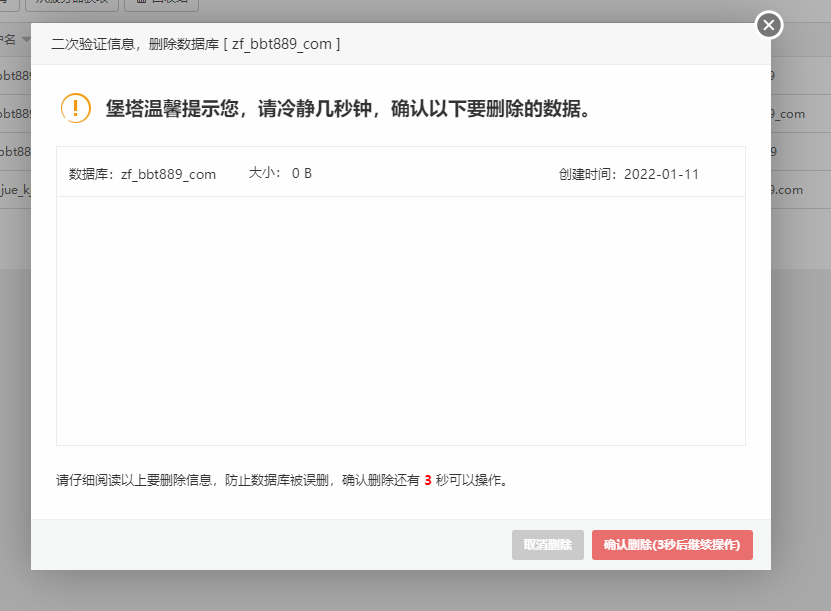831x611 pixels.
Task: Click the orange warning exclamation icon
Action: [76, 108]
